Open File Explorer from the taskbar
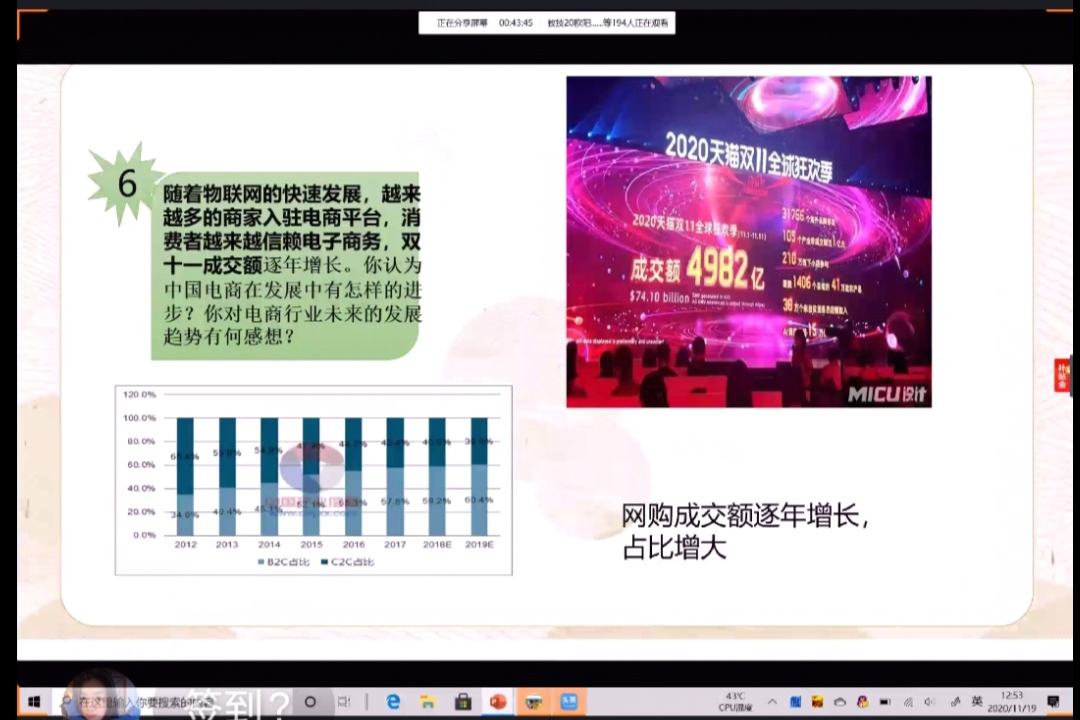Viewport: 1080px width, 720px height. coord(427,701)
